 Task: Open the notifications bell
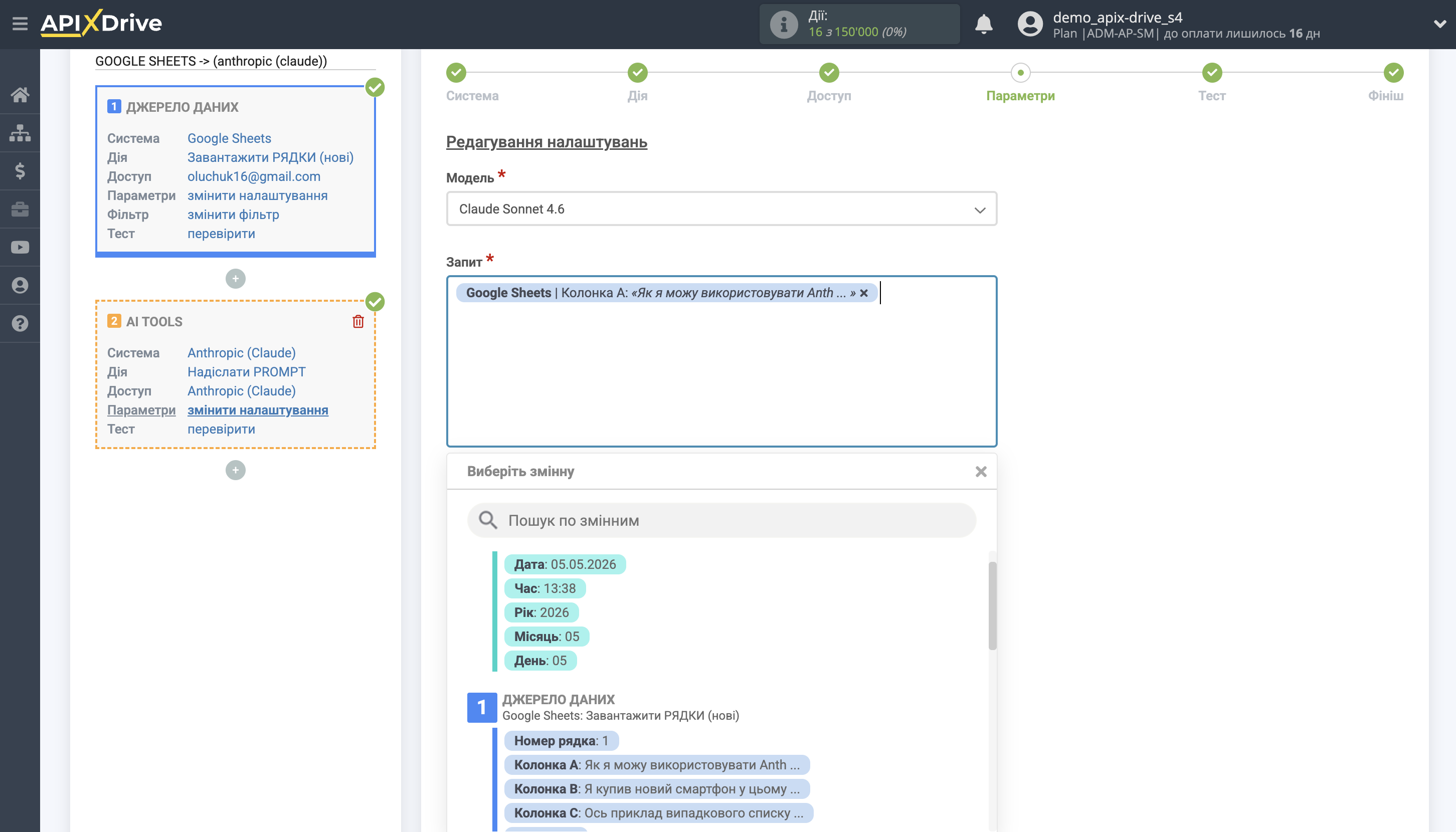tap(983, 24)
